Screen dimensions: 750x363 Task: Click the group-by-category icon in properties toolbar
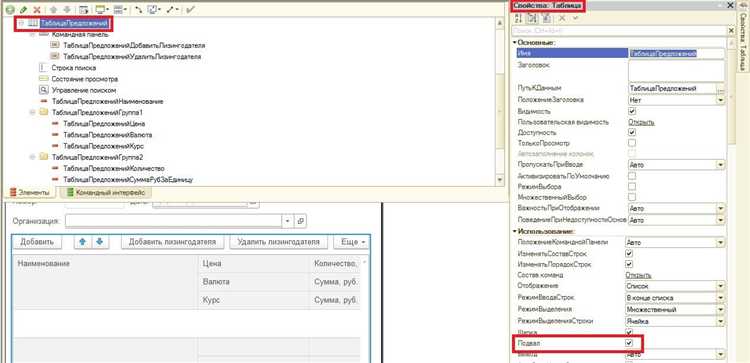coord(532,19)
